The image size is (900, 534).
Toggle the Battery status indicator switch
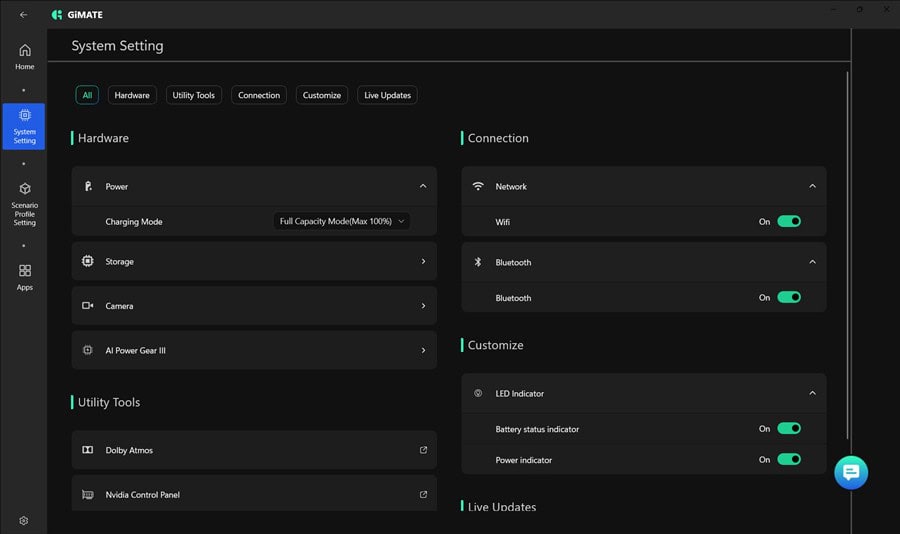(789, 429)
